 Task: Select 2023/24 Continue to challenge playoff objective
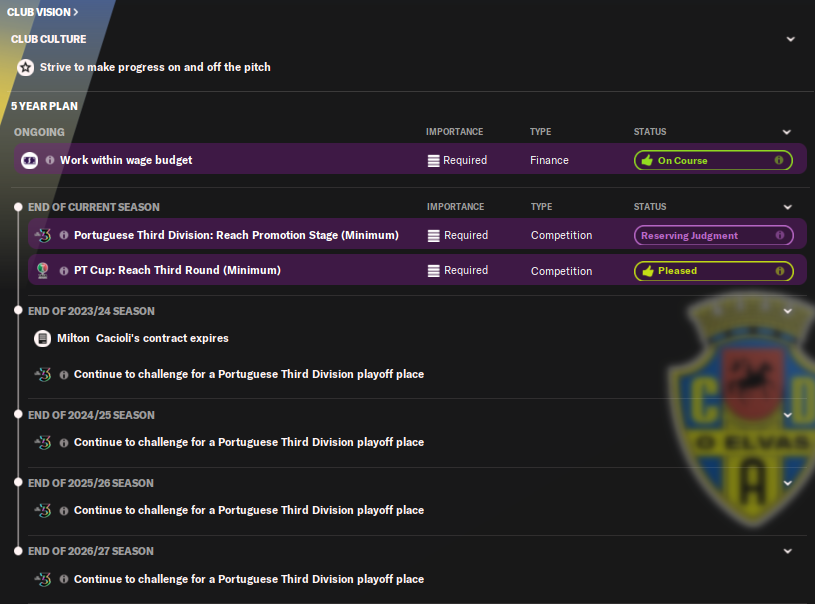coord(248,374)
